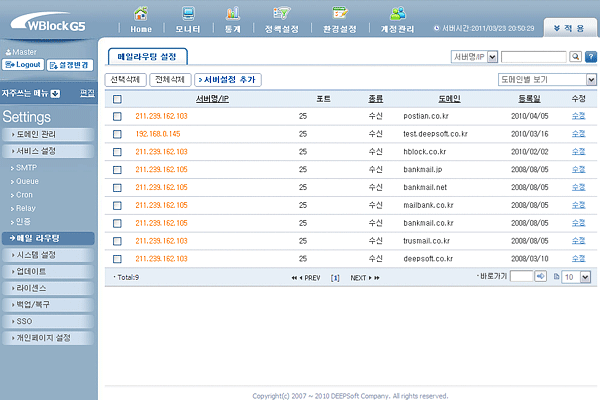Select the 메일라우팅 설정 tab
The height and width of the screenshot is (400, 600).
click(x=147, y=57)
